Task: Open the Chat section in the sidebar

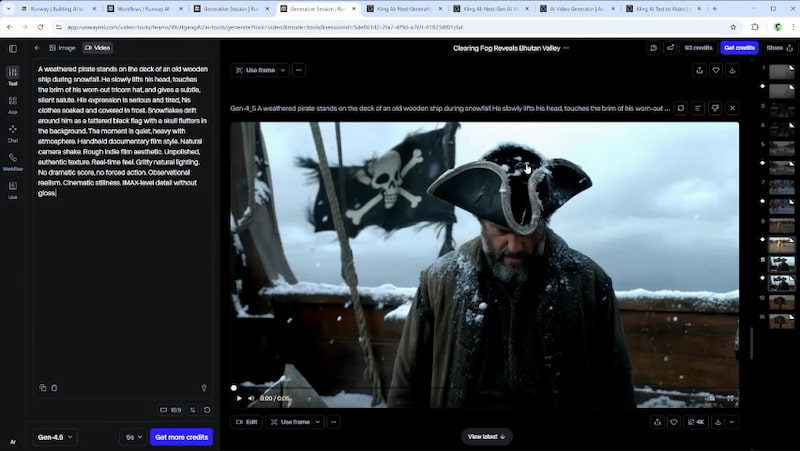Action: (x=13, y=131)
